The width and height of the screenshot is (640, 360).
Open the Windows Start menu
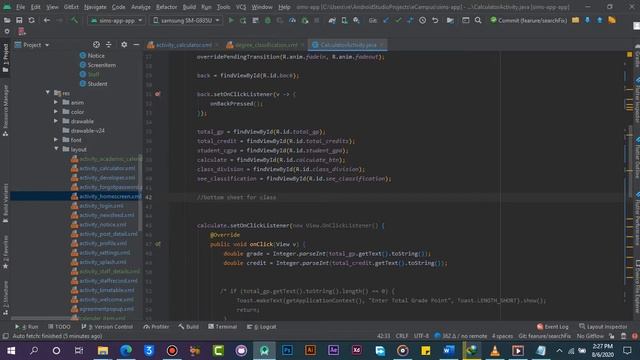pos(11,350)
